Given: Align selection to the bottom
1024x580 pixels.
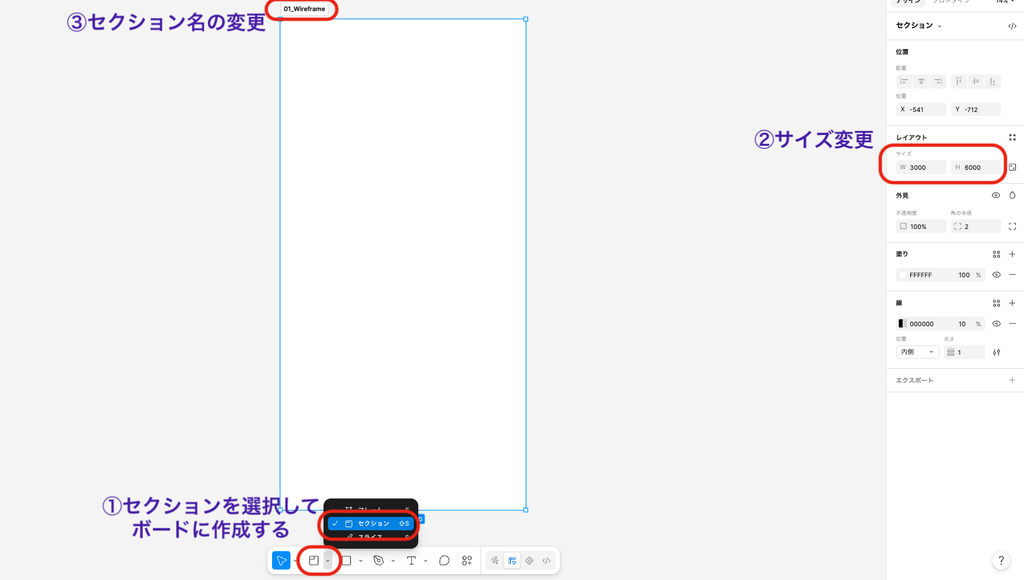Looking at the screenshot, I should [x=993, y=81].
